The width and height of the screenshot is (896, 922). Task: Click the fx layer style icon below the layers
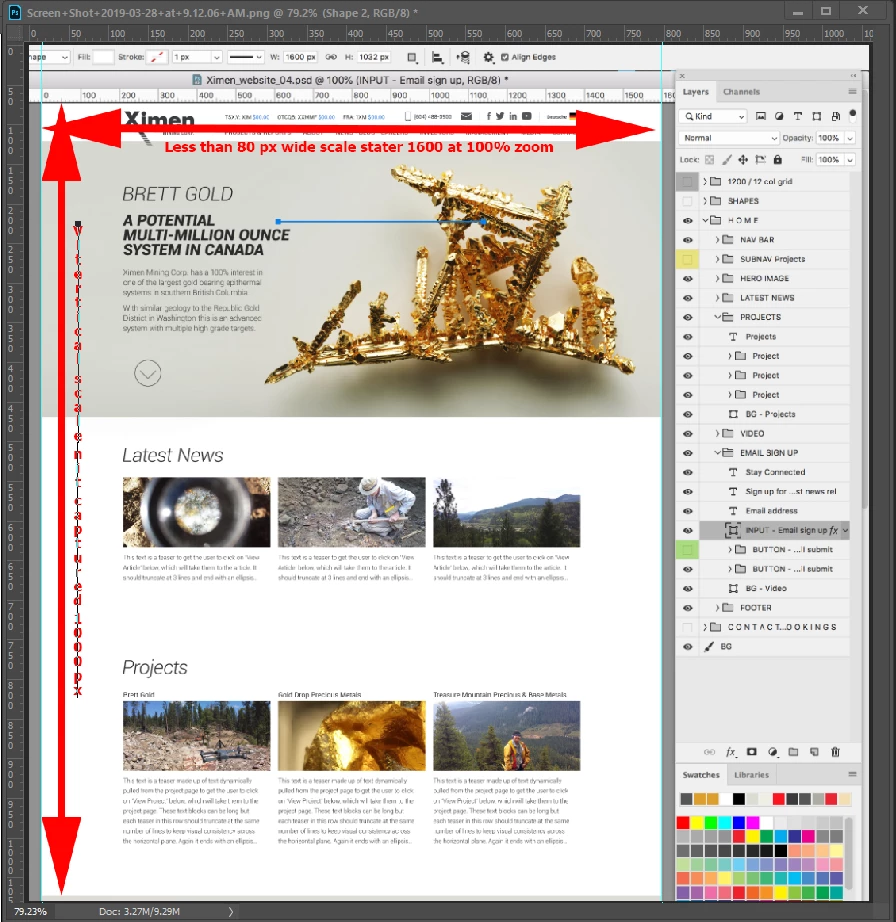[730, 752]
